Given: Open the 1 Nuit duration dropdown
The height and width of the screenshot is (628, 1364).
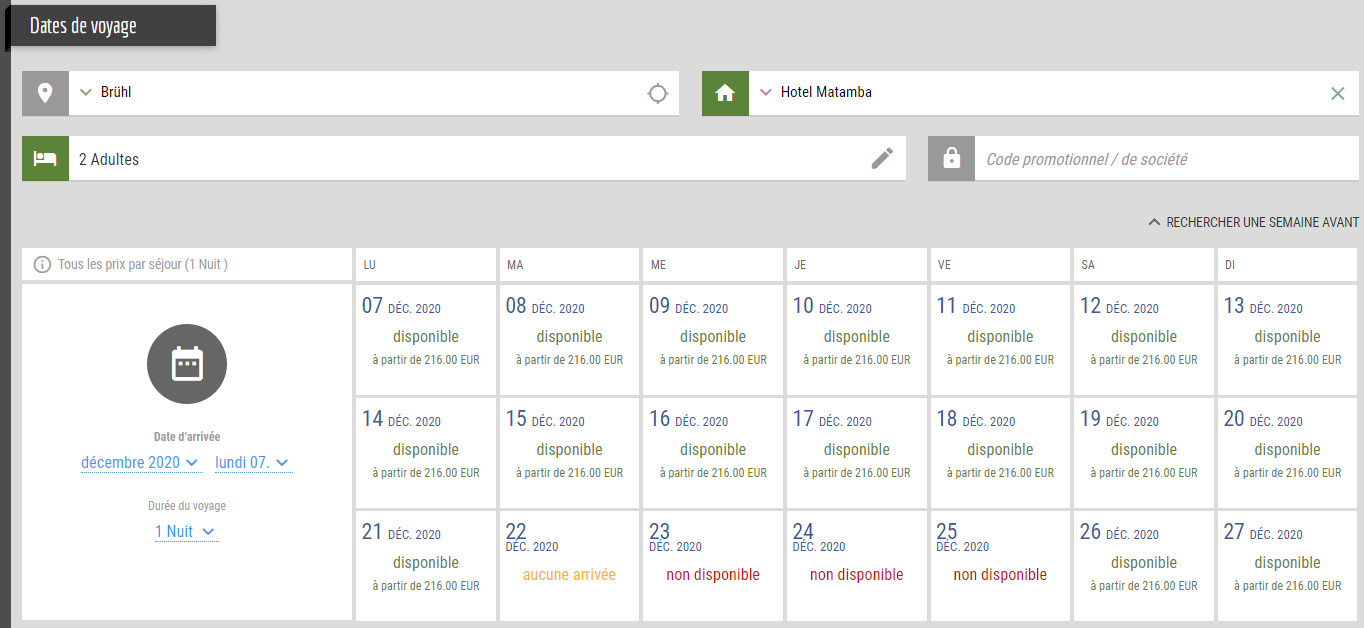Looking at the screenshot, I should click(x=186, y=532).
